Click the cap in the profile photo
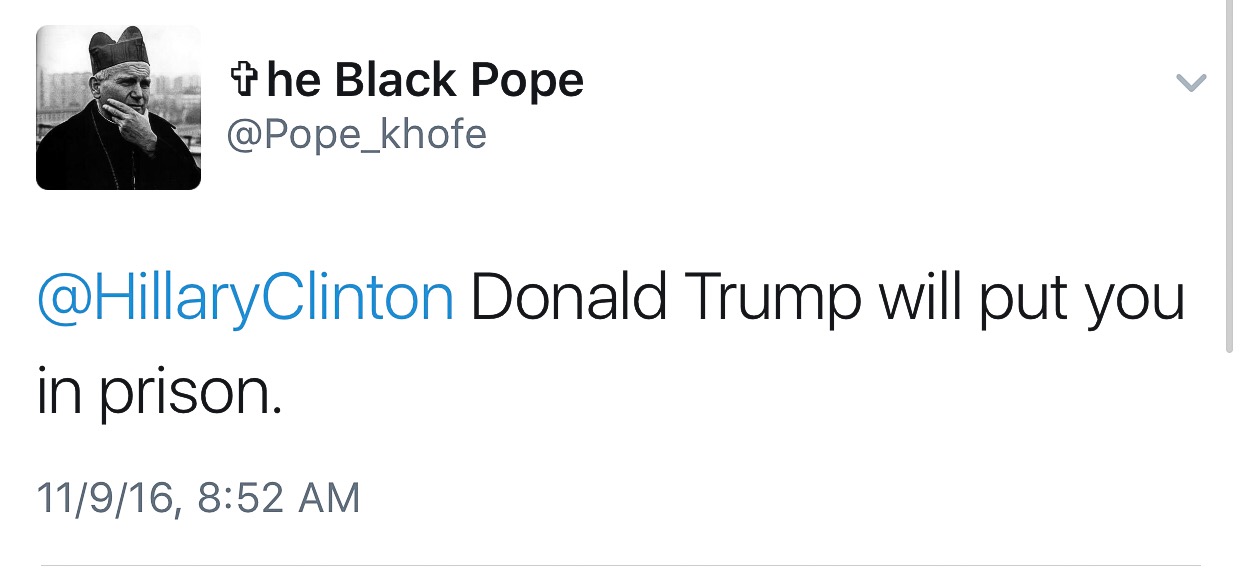1242x581 pixels. click(x=120, y=50)
